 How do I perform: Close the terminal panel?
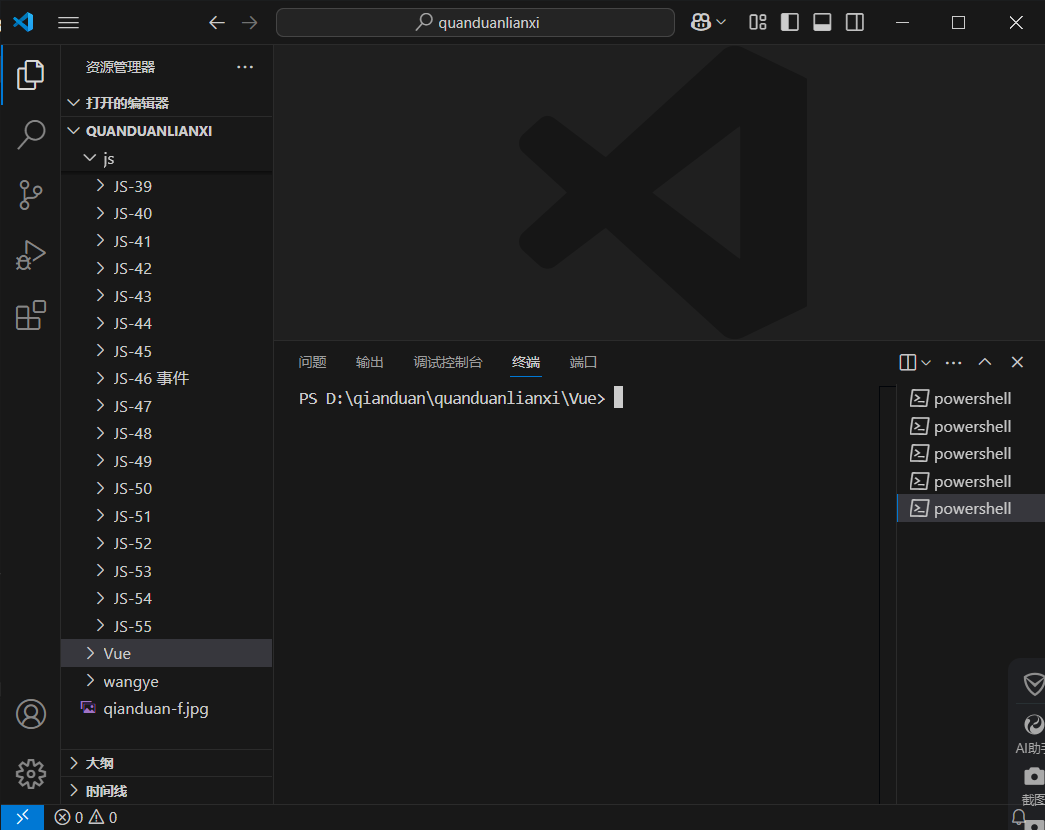(1017, 362)
